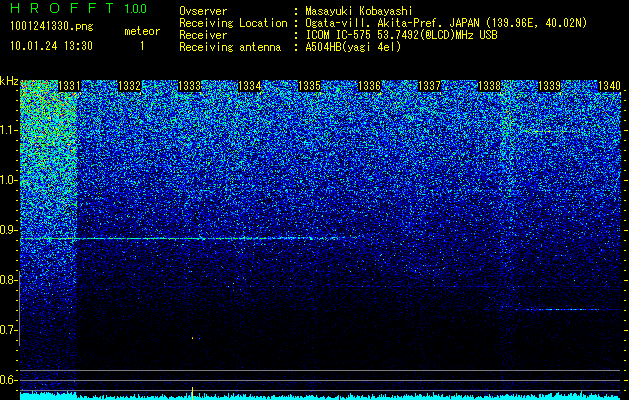The image size is (629, 400).
Task: Click the yellow meteor echo dot near 0.68 kHz
Action: (x=193, y=338)
